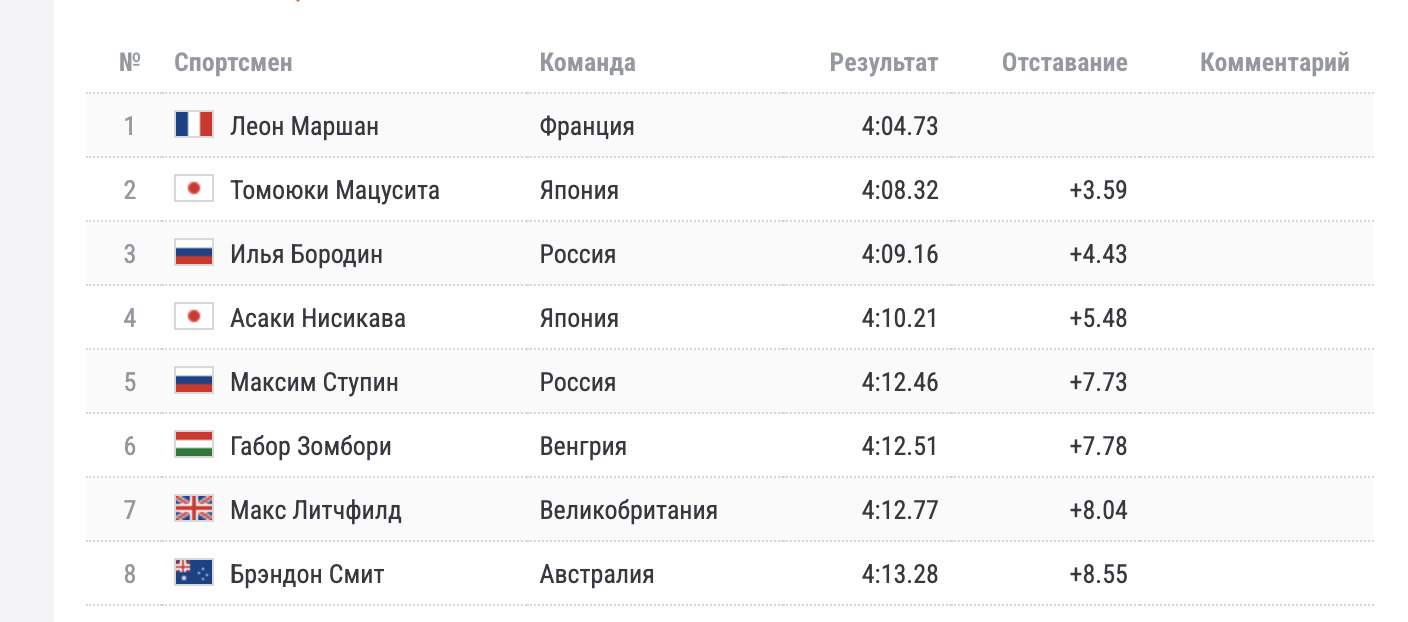Click the Japanese flag beside Томоюки Мацусита
This screenshot has width=1408, height=622.
[194, 189]
